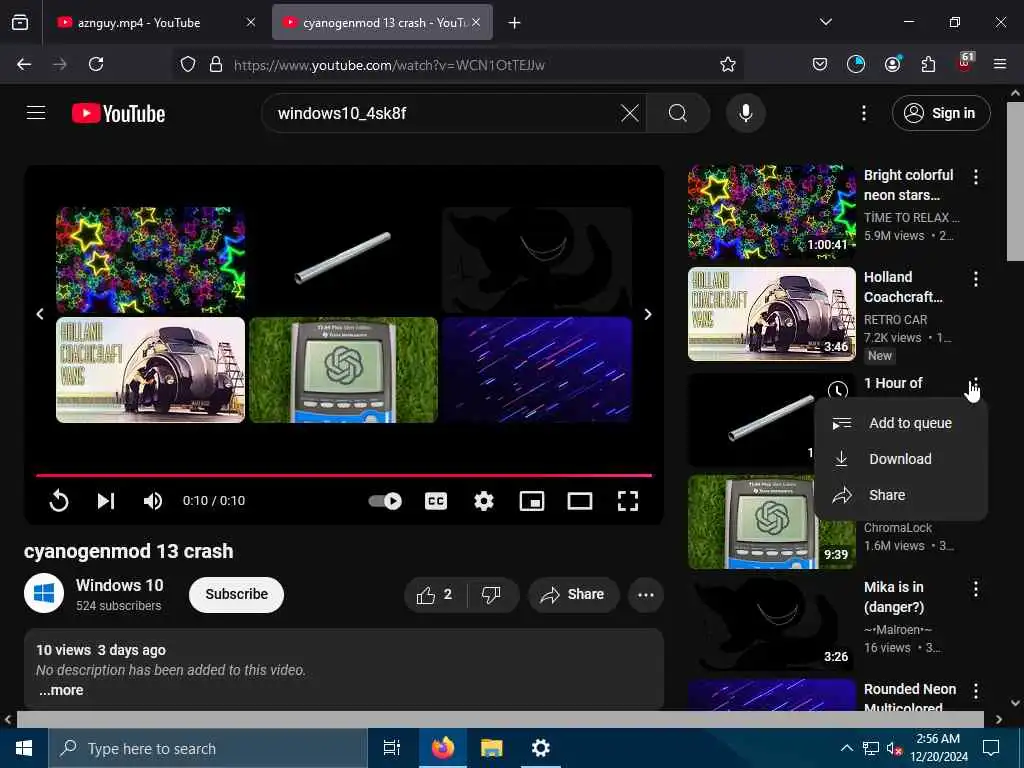This screenshot has height=768, width=1024.
Task: Dislike the video with thumbs down
Action: point(491,594)
